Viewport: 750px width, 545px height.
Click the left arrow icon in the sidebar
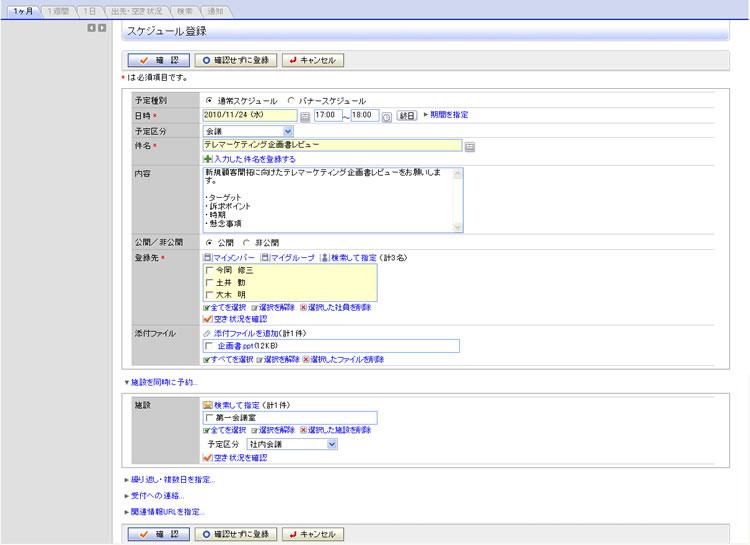coord(91,28)
